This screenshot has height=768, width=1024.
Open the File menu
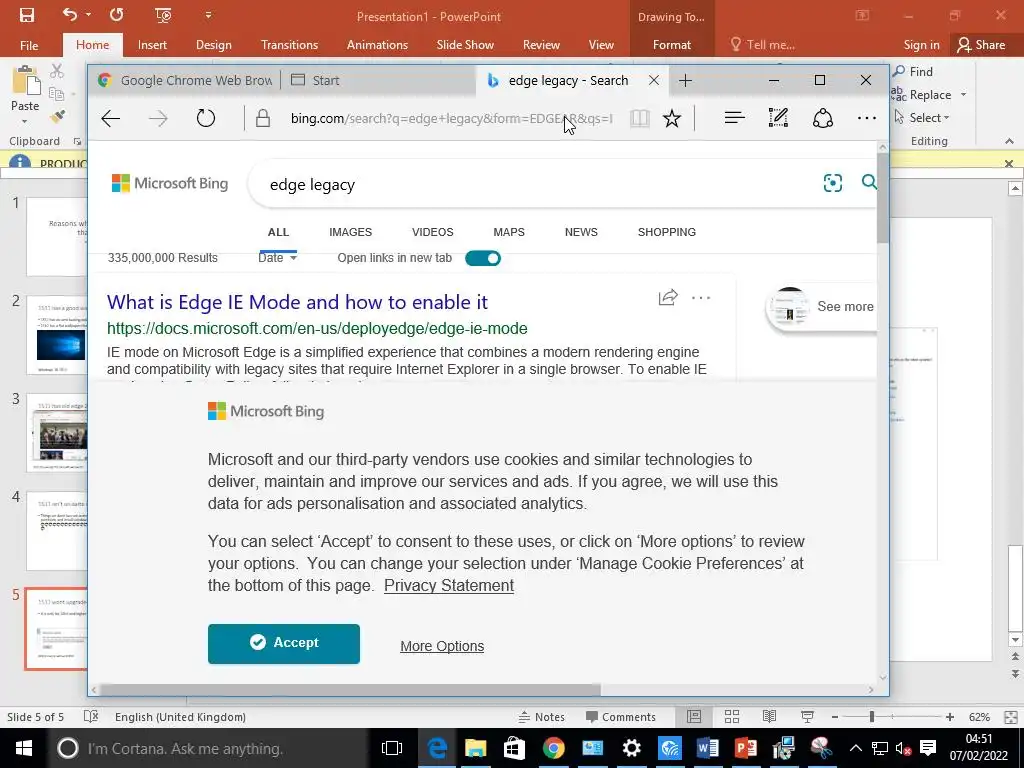tap(29, 45)
